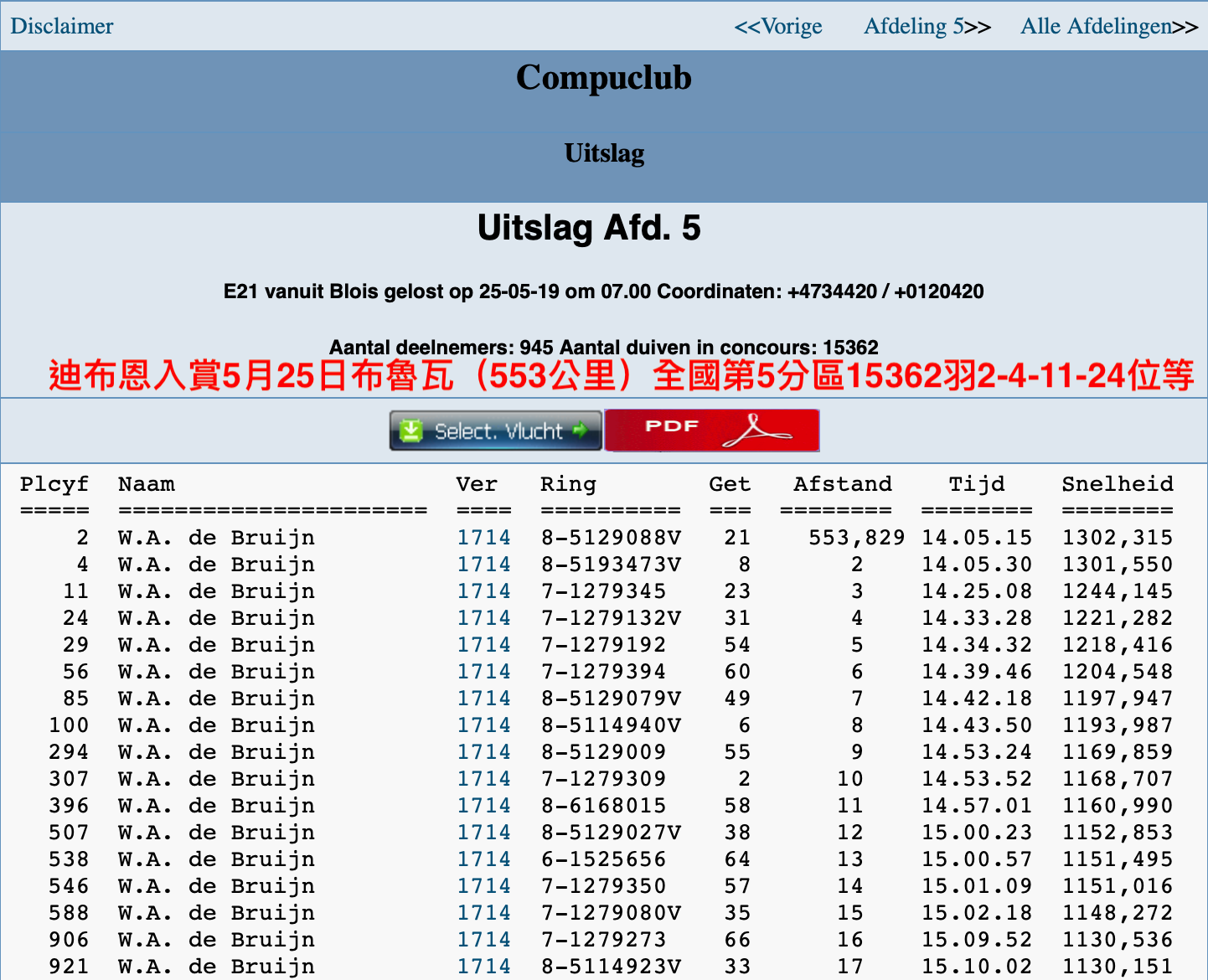This screenshot has height=980, width=1208.
Task: Click ring number 7-1279345
Action: [x=604, y=591]
